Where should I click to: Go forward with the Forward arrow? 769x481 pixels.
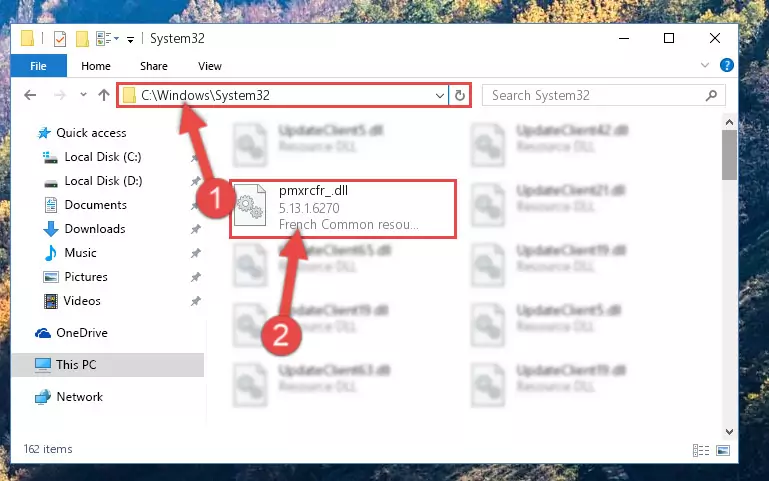(59, 95)
